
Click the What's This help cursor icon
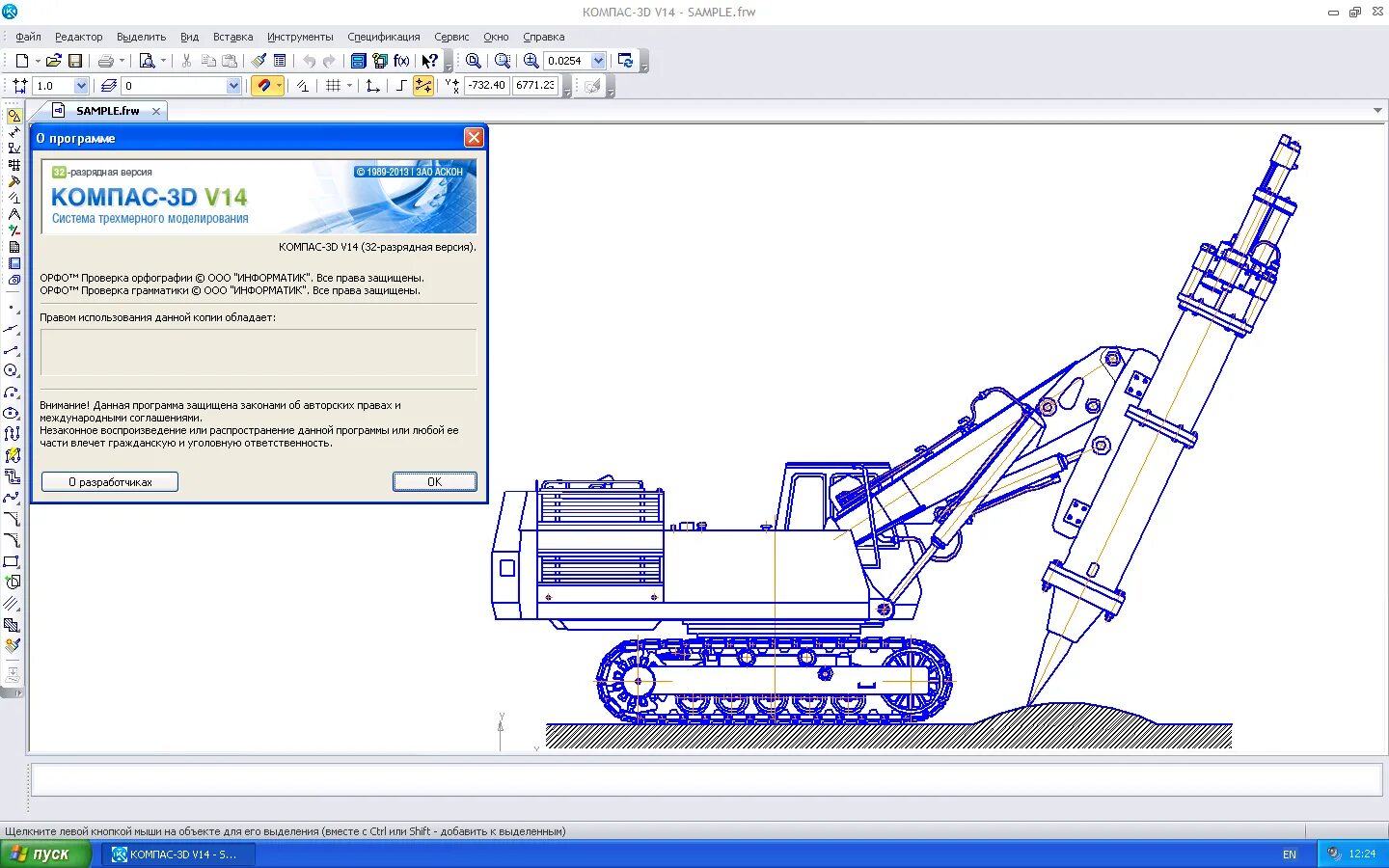[x=430, y=61]
